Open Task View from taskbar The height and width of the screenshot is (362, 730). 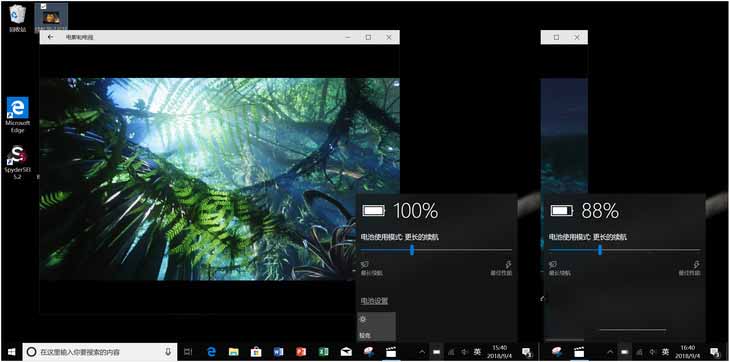[x=188, y=352]
